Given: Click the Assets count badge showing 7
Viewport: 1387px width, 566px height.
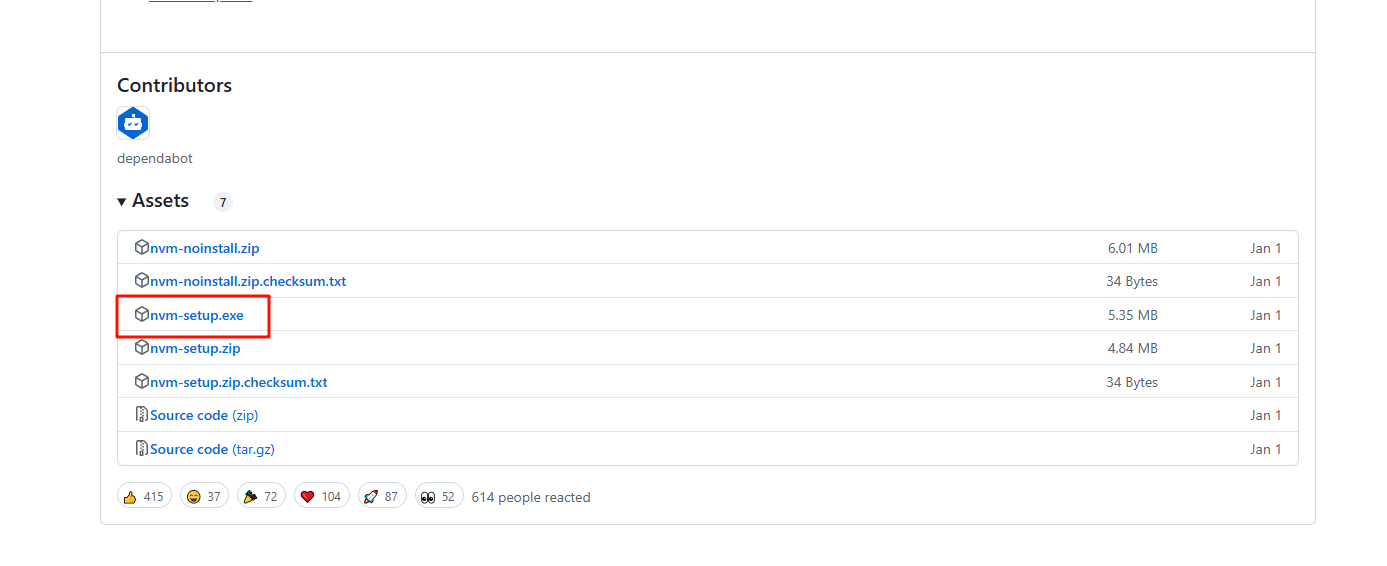Looking at the screenshot, I should [x=222, y=202].
